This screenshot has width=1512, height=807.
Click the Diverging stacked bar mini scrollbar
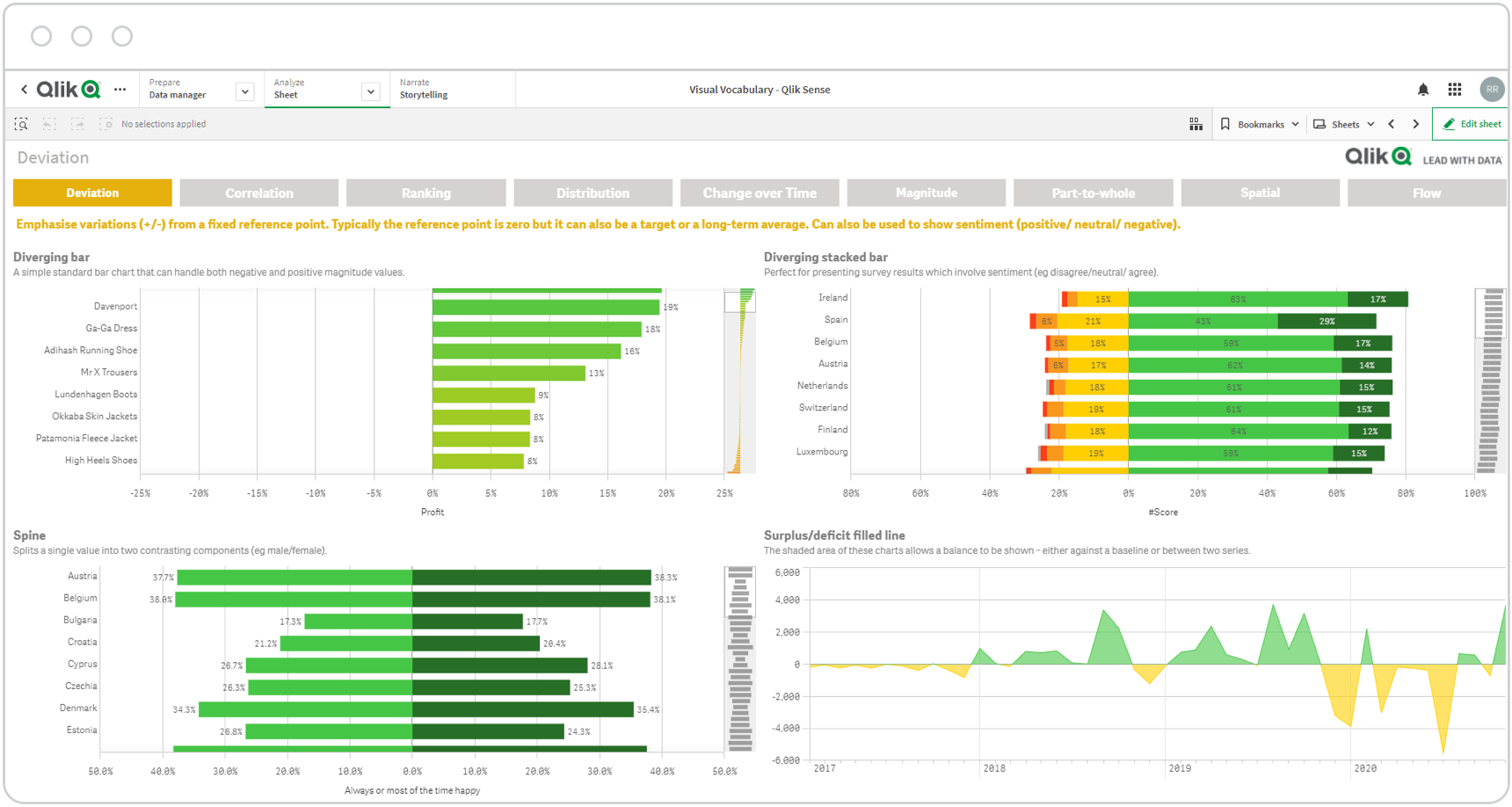[1491, 382]
